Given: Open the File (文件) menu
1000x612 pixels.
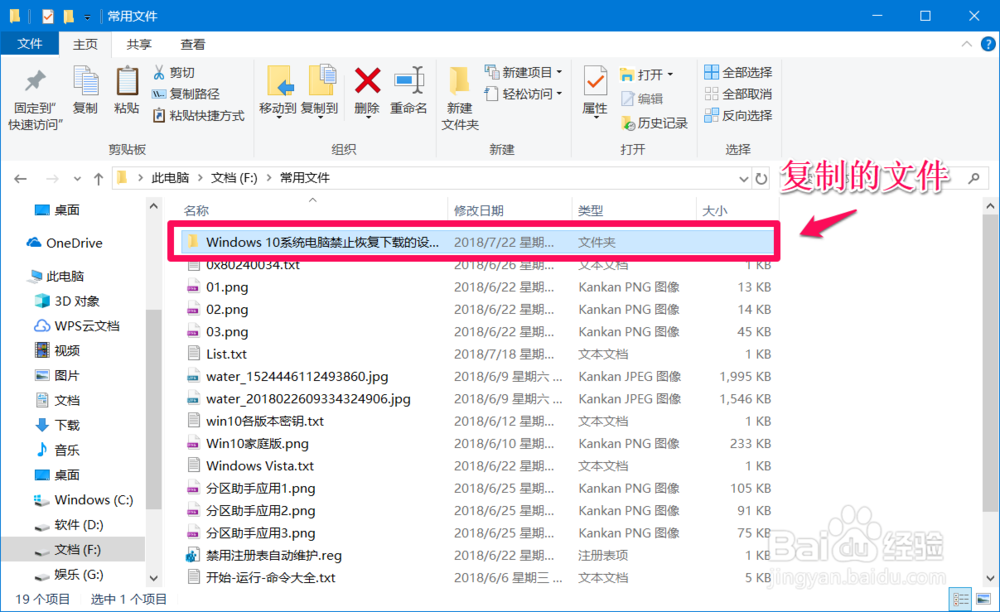Looking at the screenshot, I should (30, 43).
